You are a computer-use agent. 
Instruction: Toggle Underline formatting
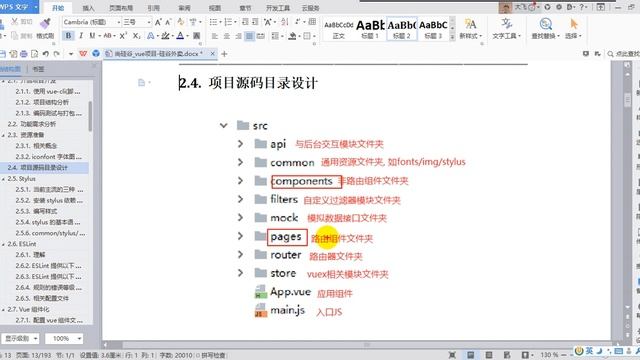[92, 36]
